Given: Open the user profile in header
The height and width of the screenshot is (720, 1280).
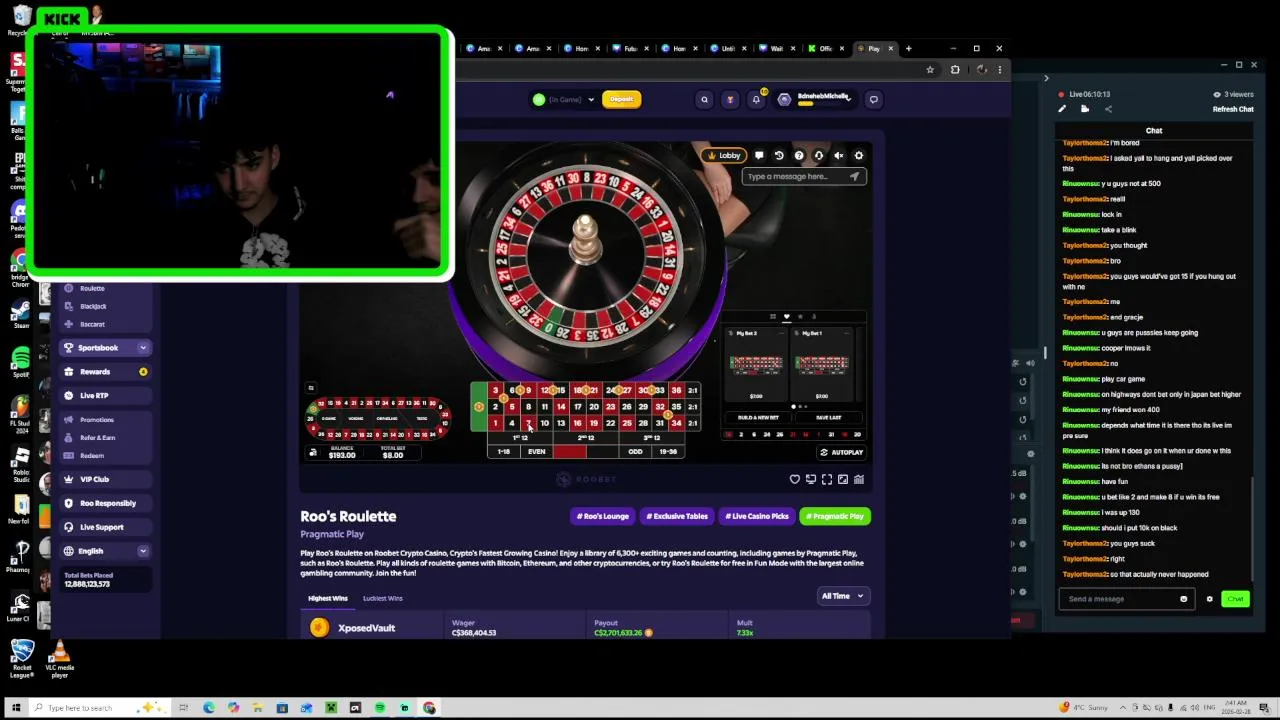Looking at the screenshot, I should [x=814, y=98].
